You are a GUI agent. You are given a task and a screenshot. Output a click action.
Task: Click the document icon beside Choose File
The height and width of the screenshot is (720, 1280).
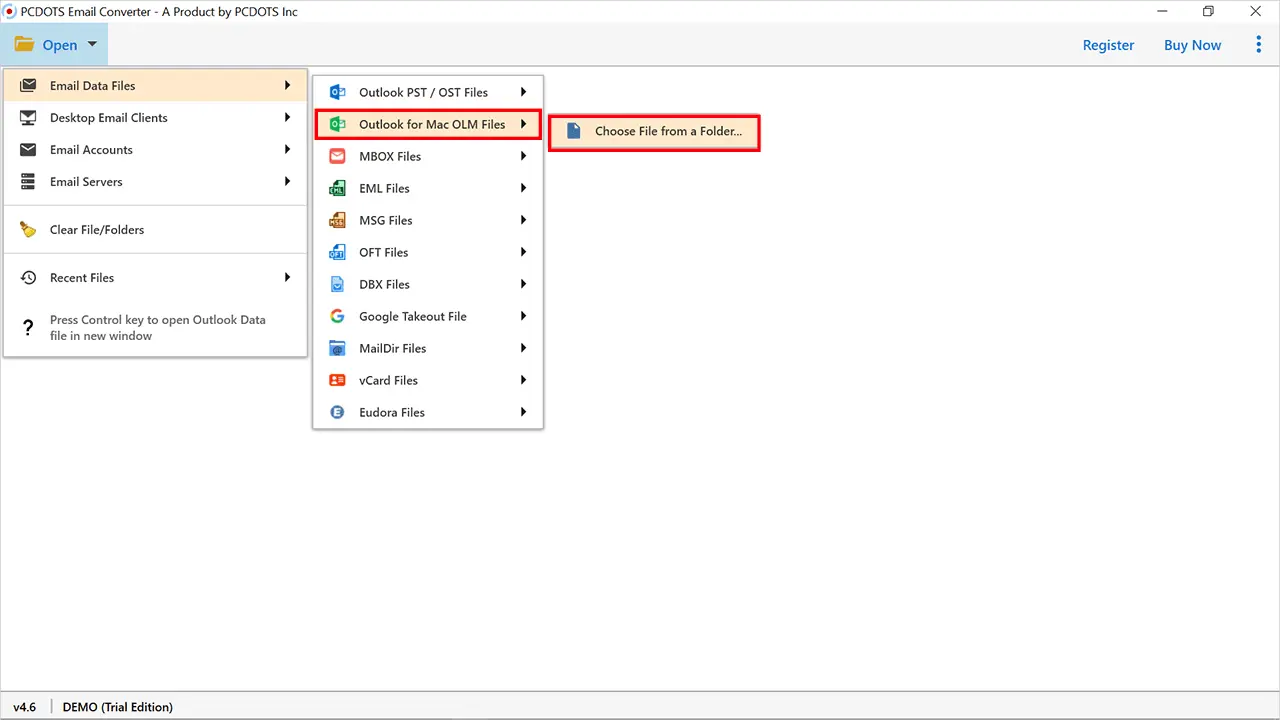pyautogui.click(x=574, y=131)
